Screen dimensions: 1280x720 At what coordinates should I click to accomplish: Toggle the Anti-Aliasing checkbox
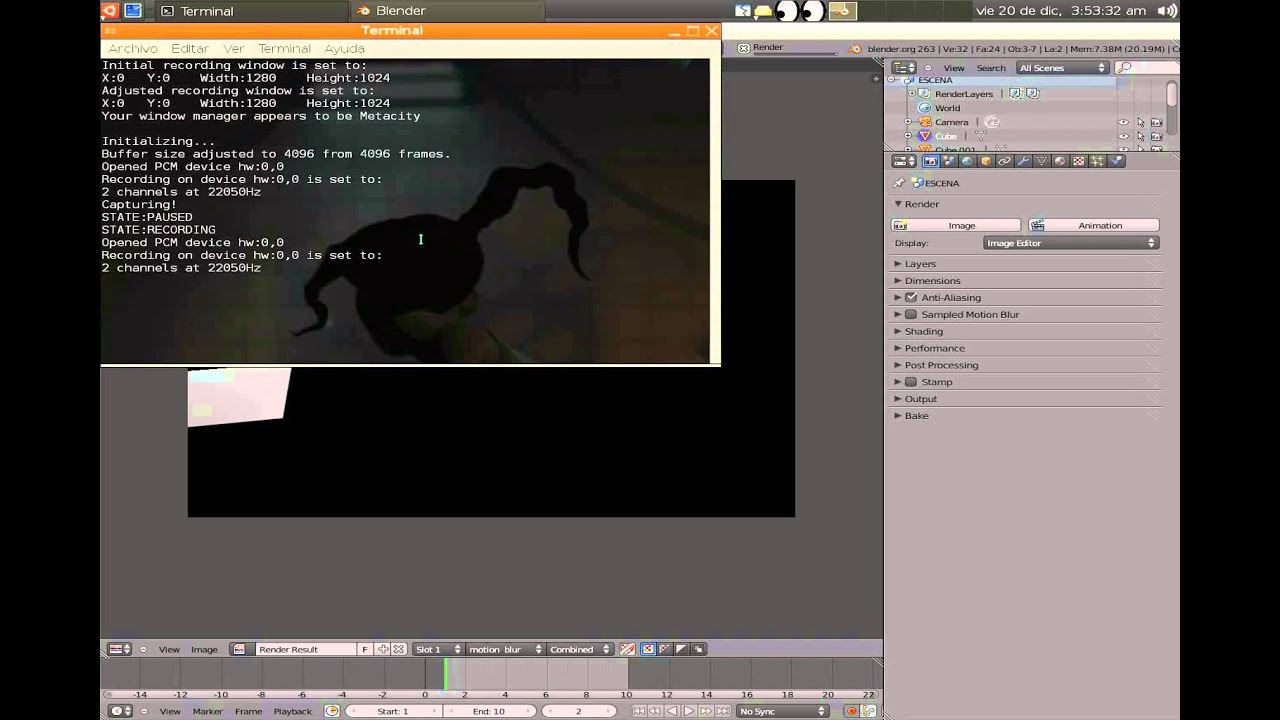(x=911, y=298)
